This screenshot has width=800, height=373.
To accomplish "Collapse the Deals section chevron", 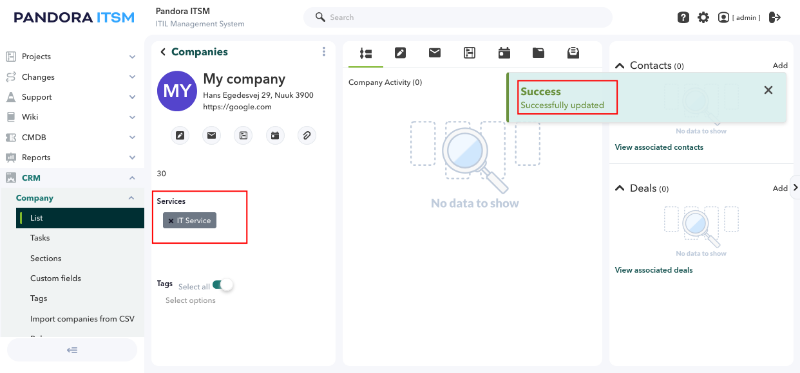I will coord(619,188).
